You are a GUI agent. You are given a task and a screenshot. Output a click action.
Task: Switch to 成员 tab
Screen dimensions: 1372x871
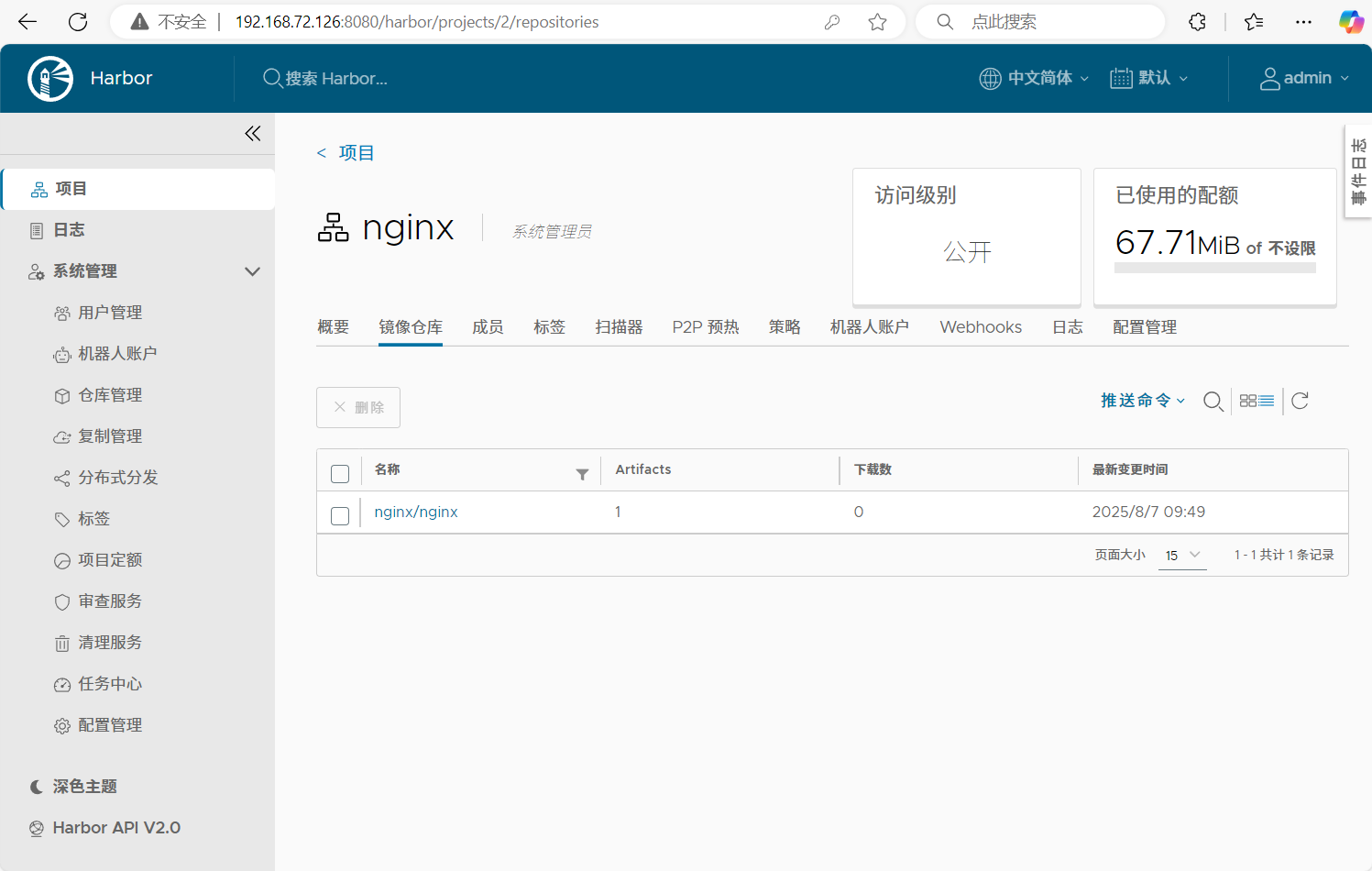coord(488,327)
